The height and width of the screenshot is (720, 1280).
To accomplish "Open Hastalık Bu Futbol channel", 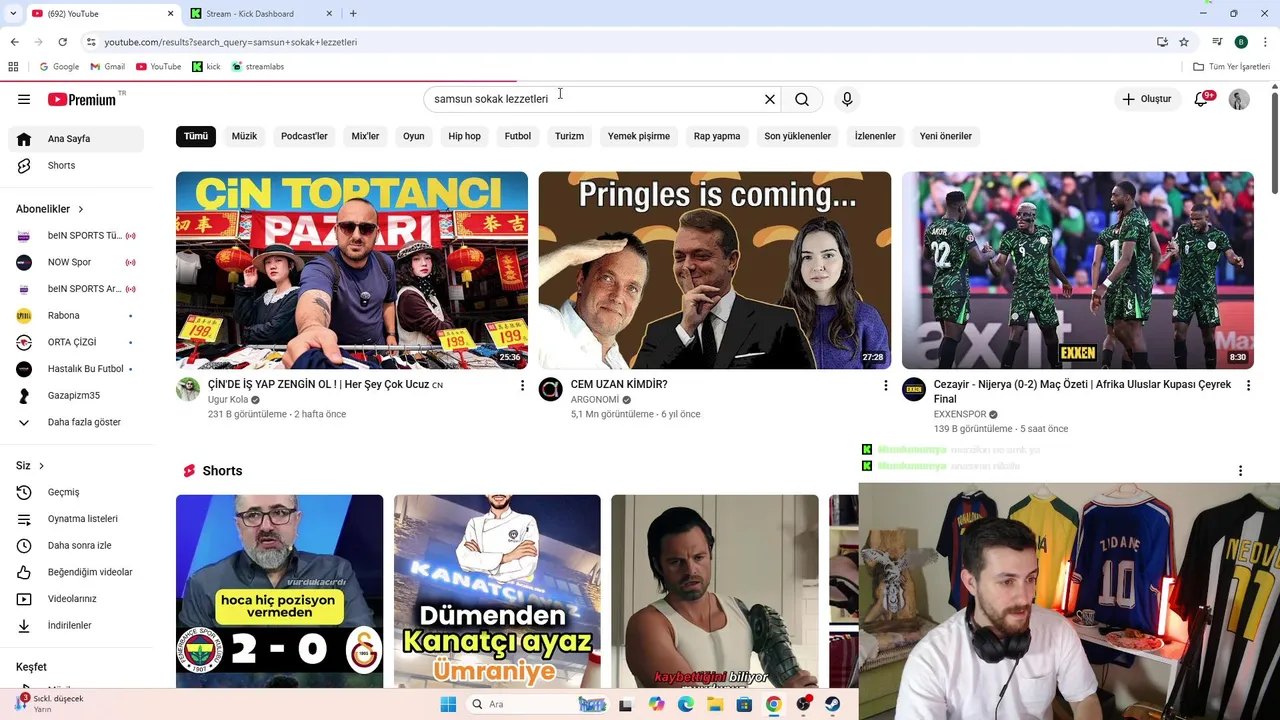I will (75, 369).
